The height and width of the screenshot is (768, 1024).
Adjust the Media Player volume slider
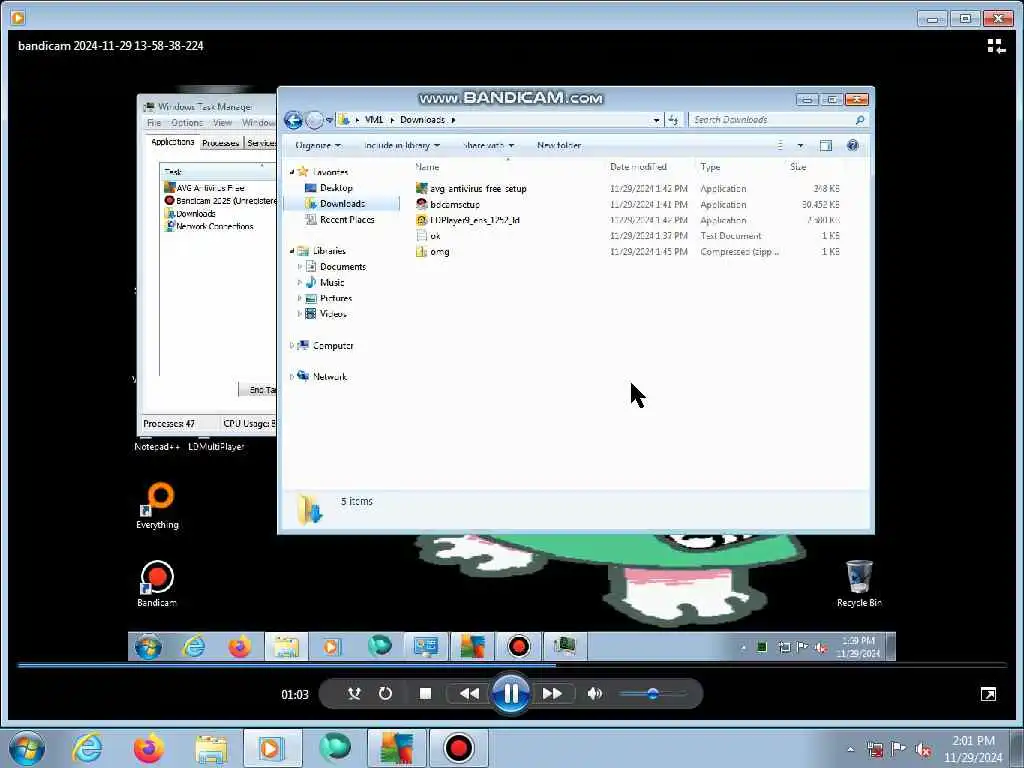[652, 694]
